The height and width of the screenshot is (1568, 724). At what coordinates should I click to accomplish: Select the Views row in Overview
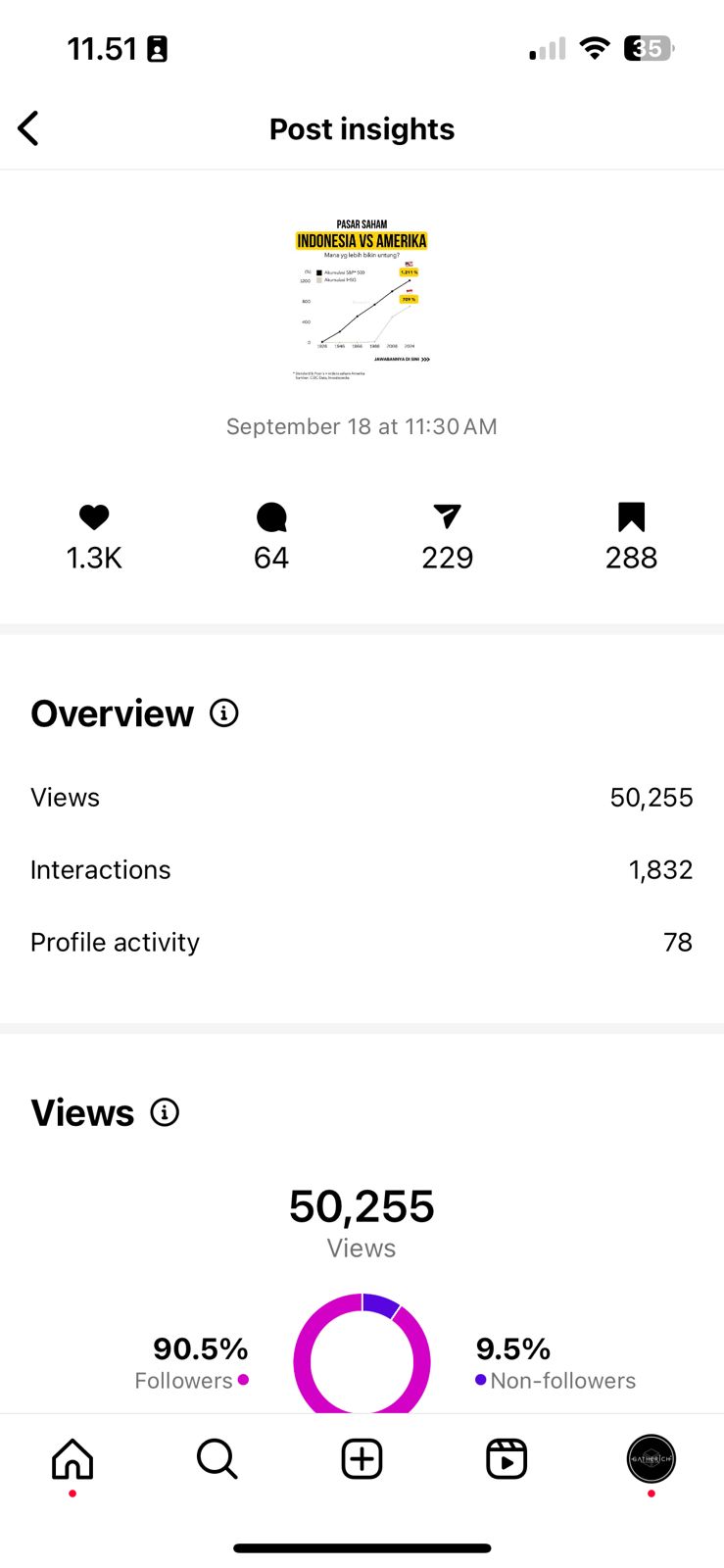pos(362,798)
